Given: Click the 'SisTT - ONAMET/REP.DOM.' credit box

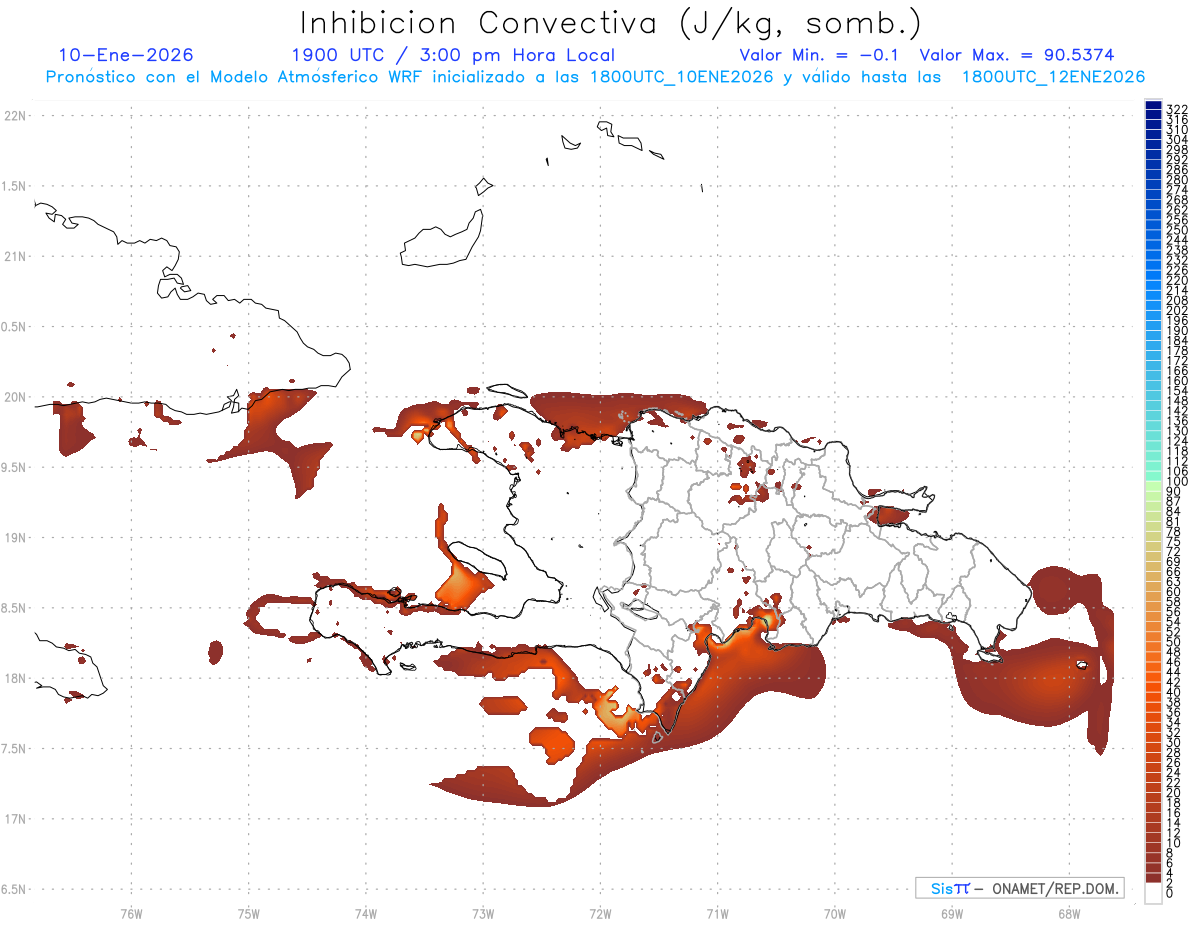Looking at the screenshot, I should [x=1020, y=888].
